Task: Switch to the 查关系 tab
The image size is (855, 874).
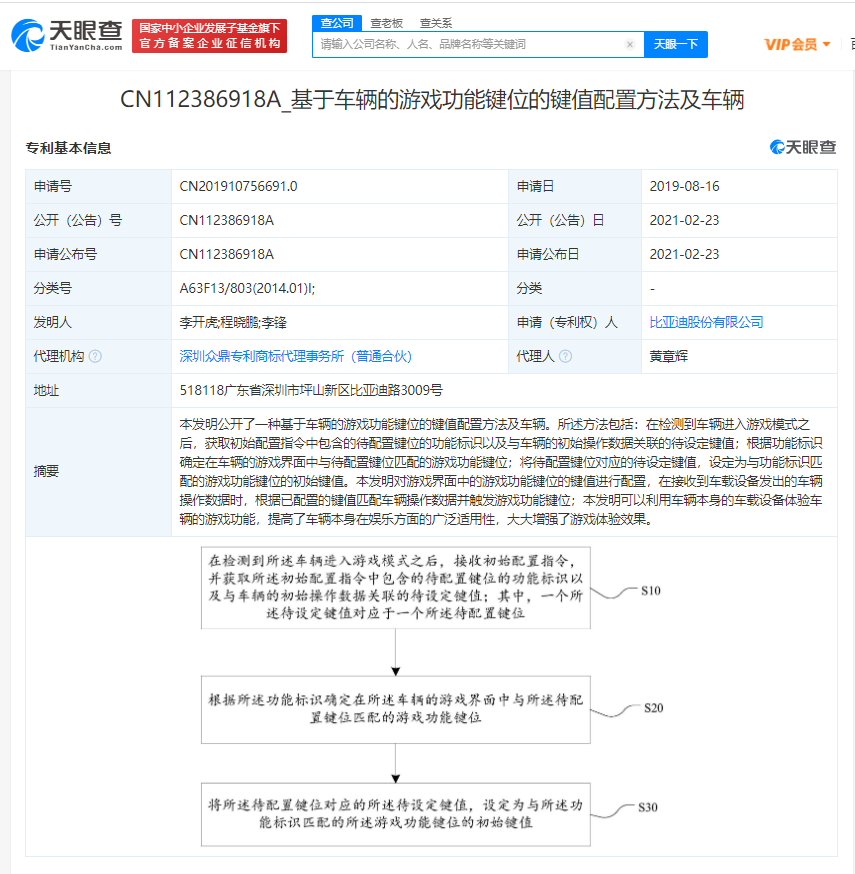Action: click(434, 22)
